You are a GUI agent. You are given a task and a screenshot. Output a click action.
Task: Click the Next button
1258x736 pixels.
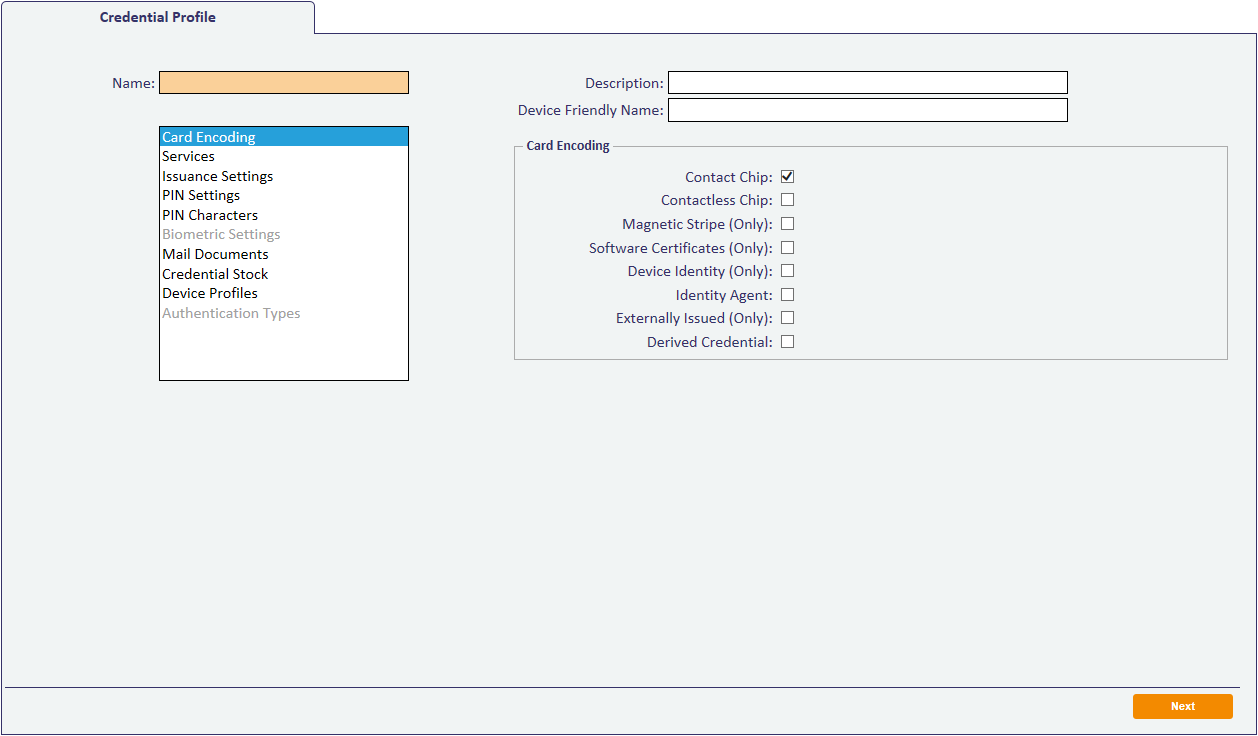pos(1182,706)
